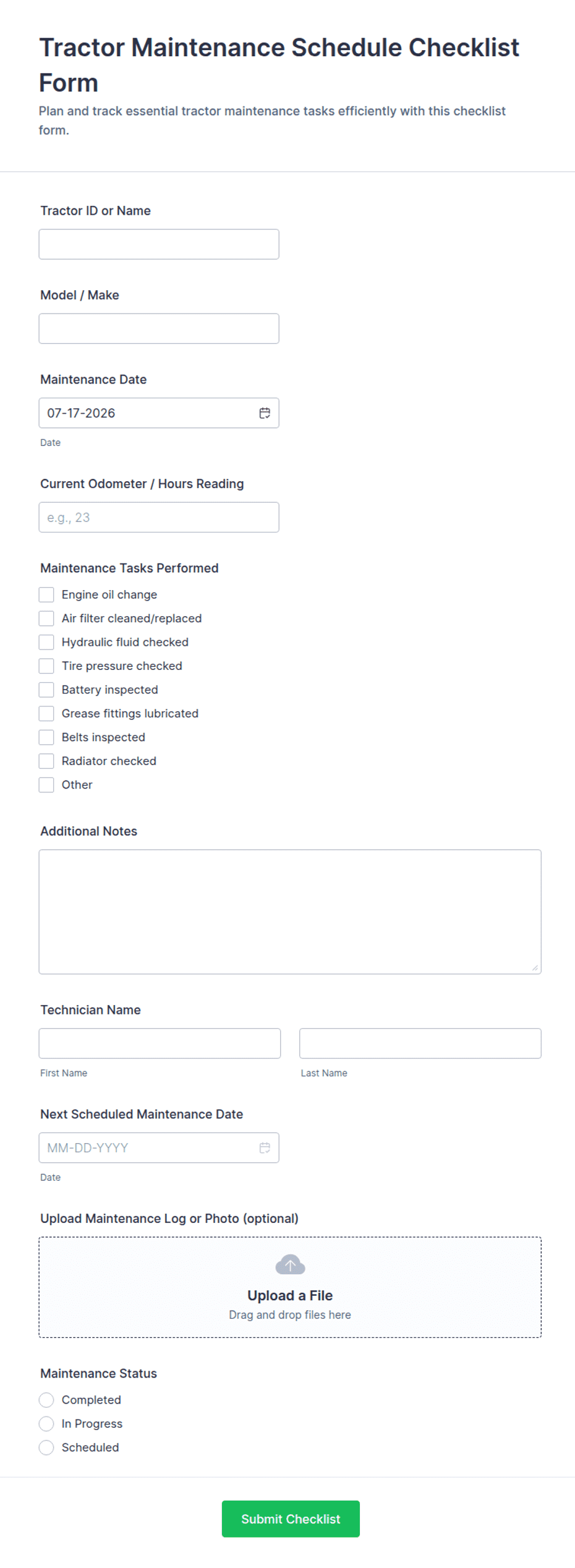Open calendar icon for Next Scheduled Maintenance Date
This screenshot has width=575, height=1568.
(x=265, y=1148)
